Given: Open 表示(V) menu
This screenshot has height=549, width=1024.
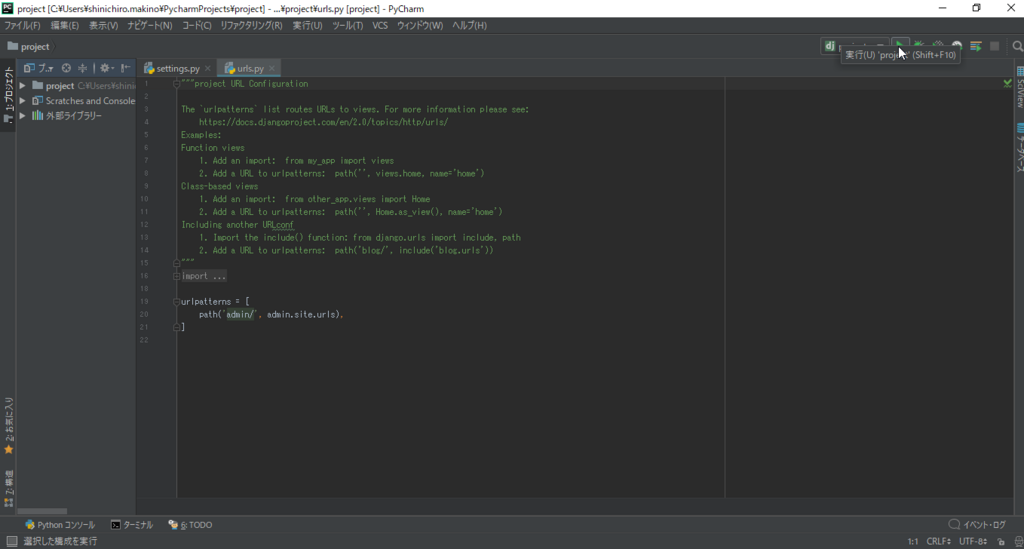Looking at the screenshot, I should point(103,25).
